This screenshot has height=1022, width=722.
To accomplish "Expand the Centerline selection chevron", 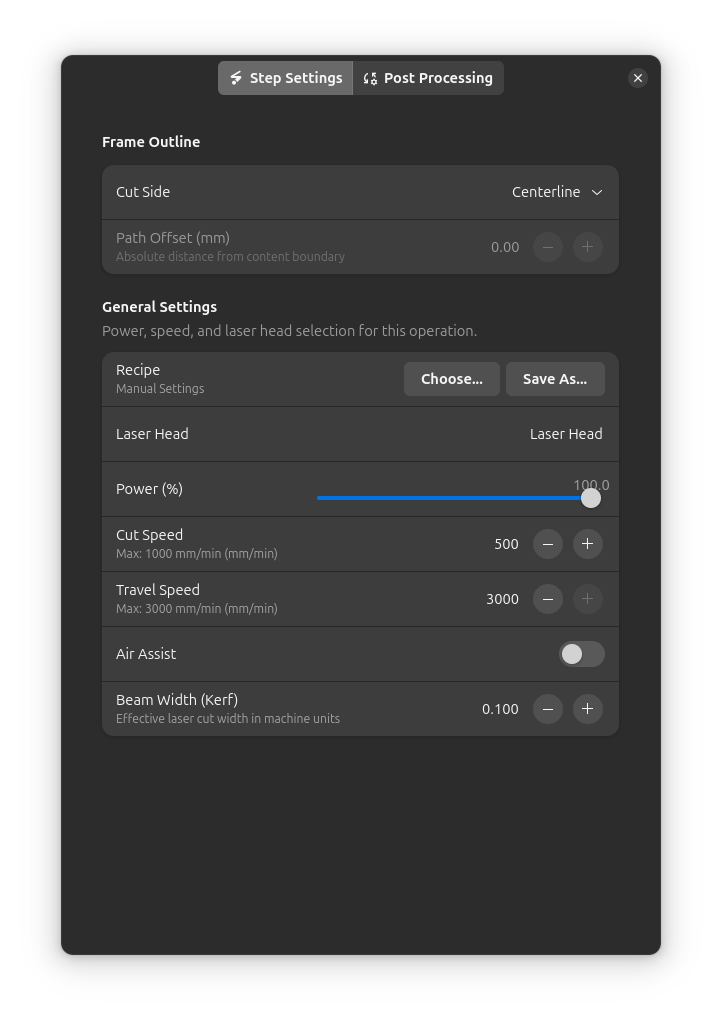I will pyautogui.click(x=596, y=192).
